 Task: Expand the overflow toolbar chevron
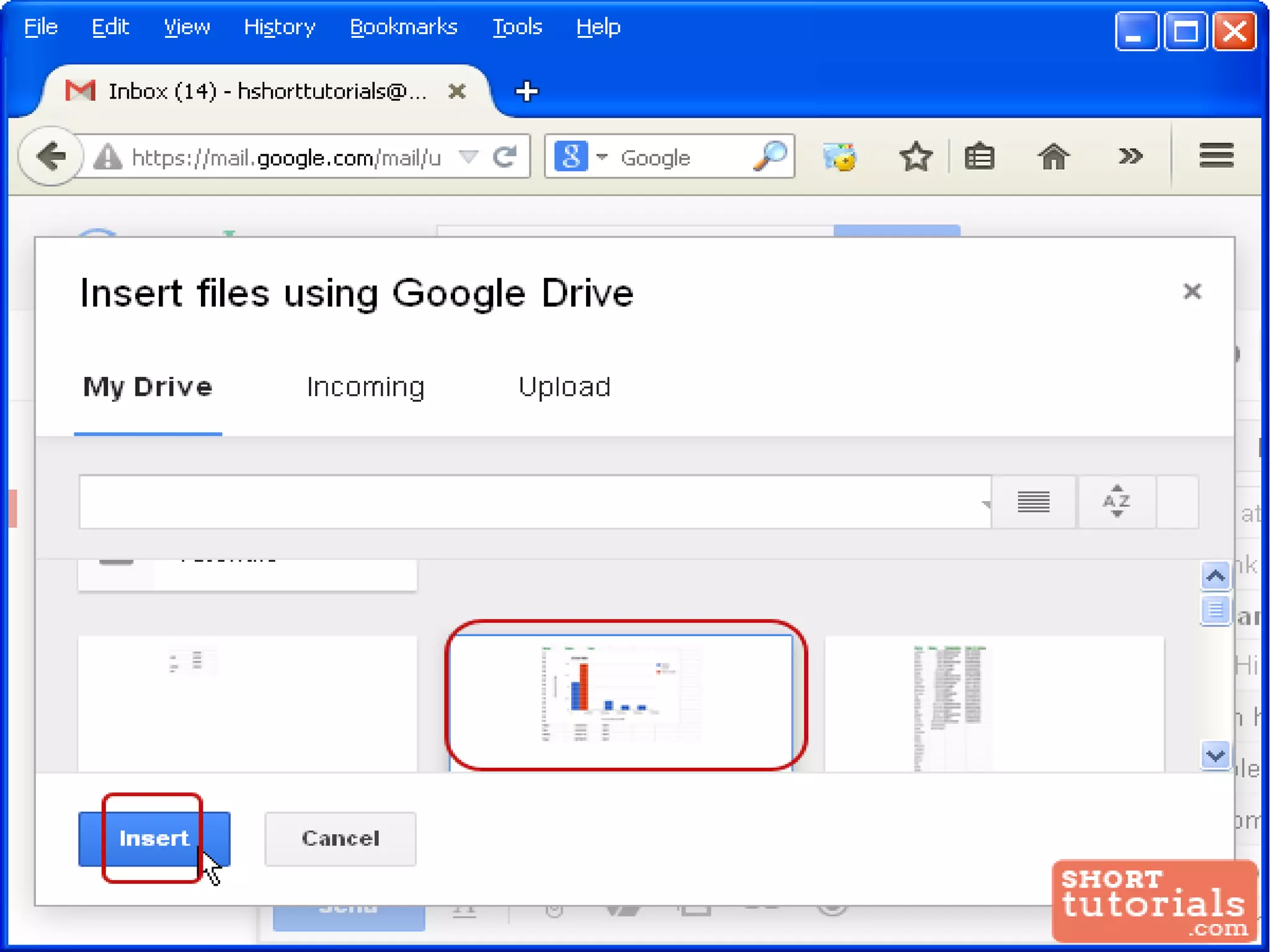click(x=1130, y=156)
